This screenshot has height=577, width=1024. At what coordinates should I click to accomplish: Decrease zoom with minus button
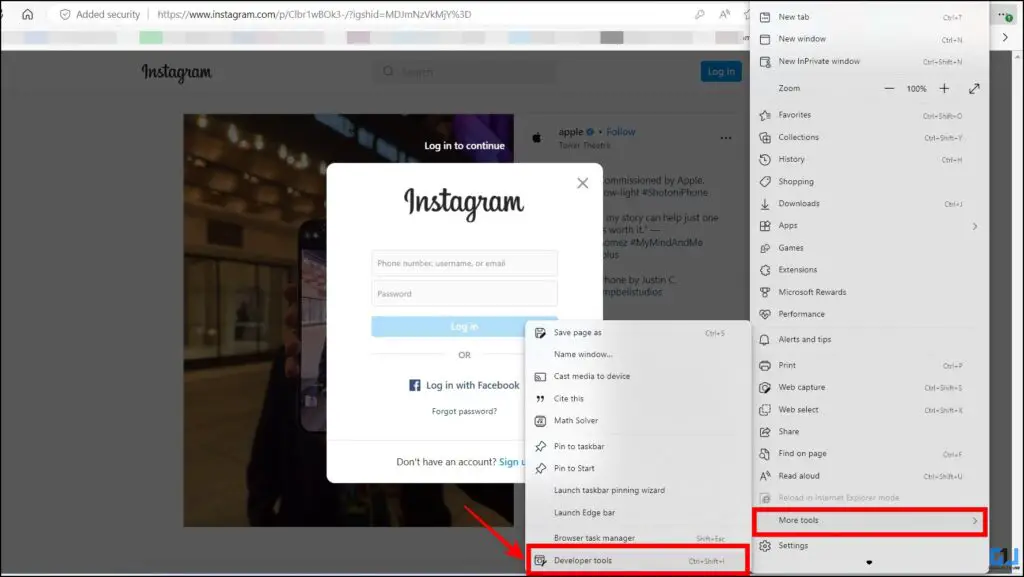coord(889,88)
